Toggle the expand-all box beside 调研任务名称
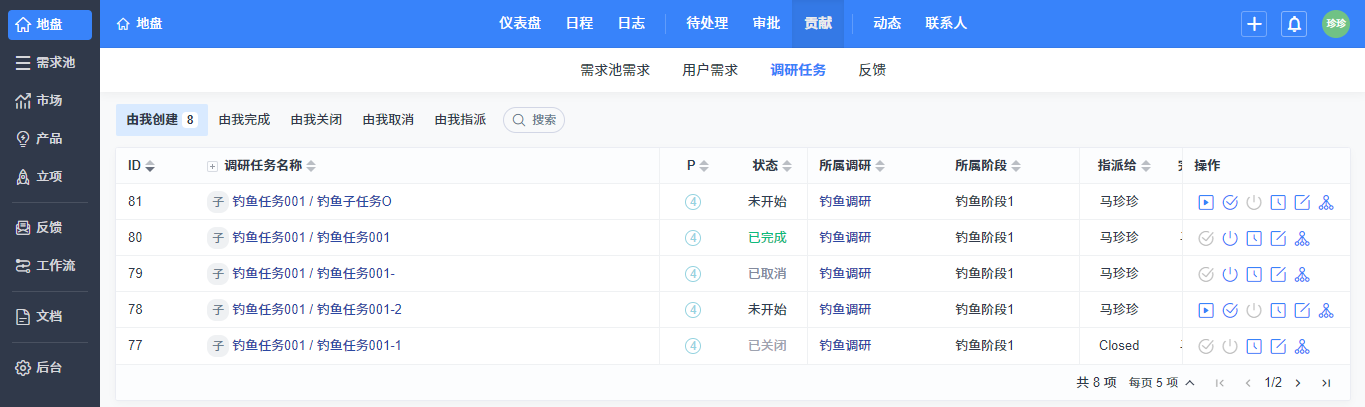 pyautogui.click(x=212, y=166)
